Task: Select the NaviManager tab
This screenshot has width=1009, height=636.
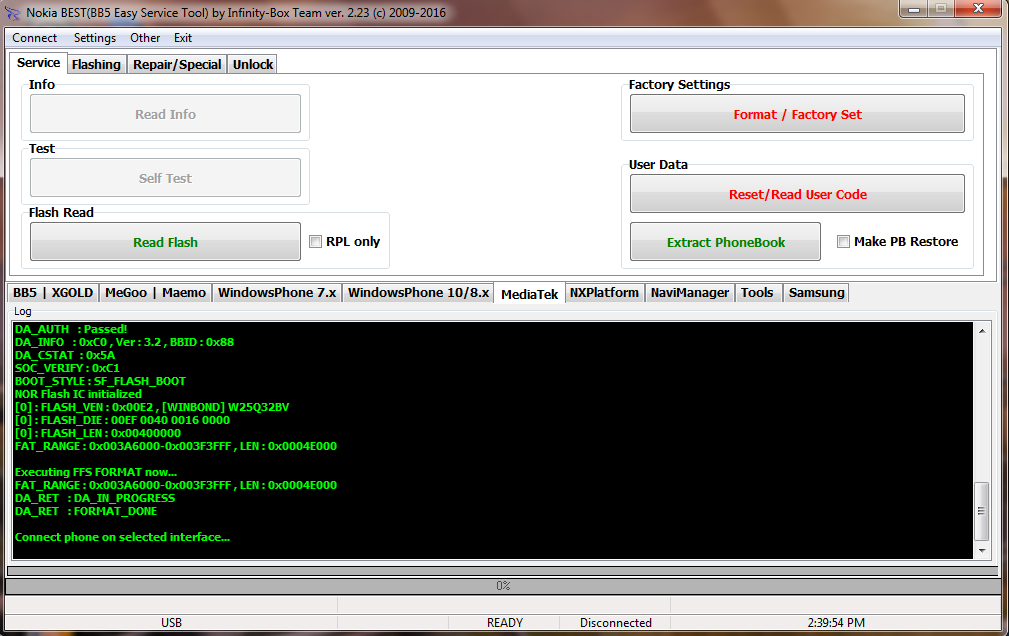Action: [690, 293]
